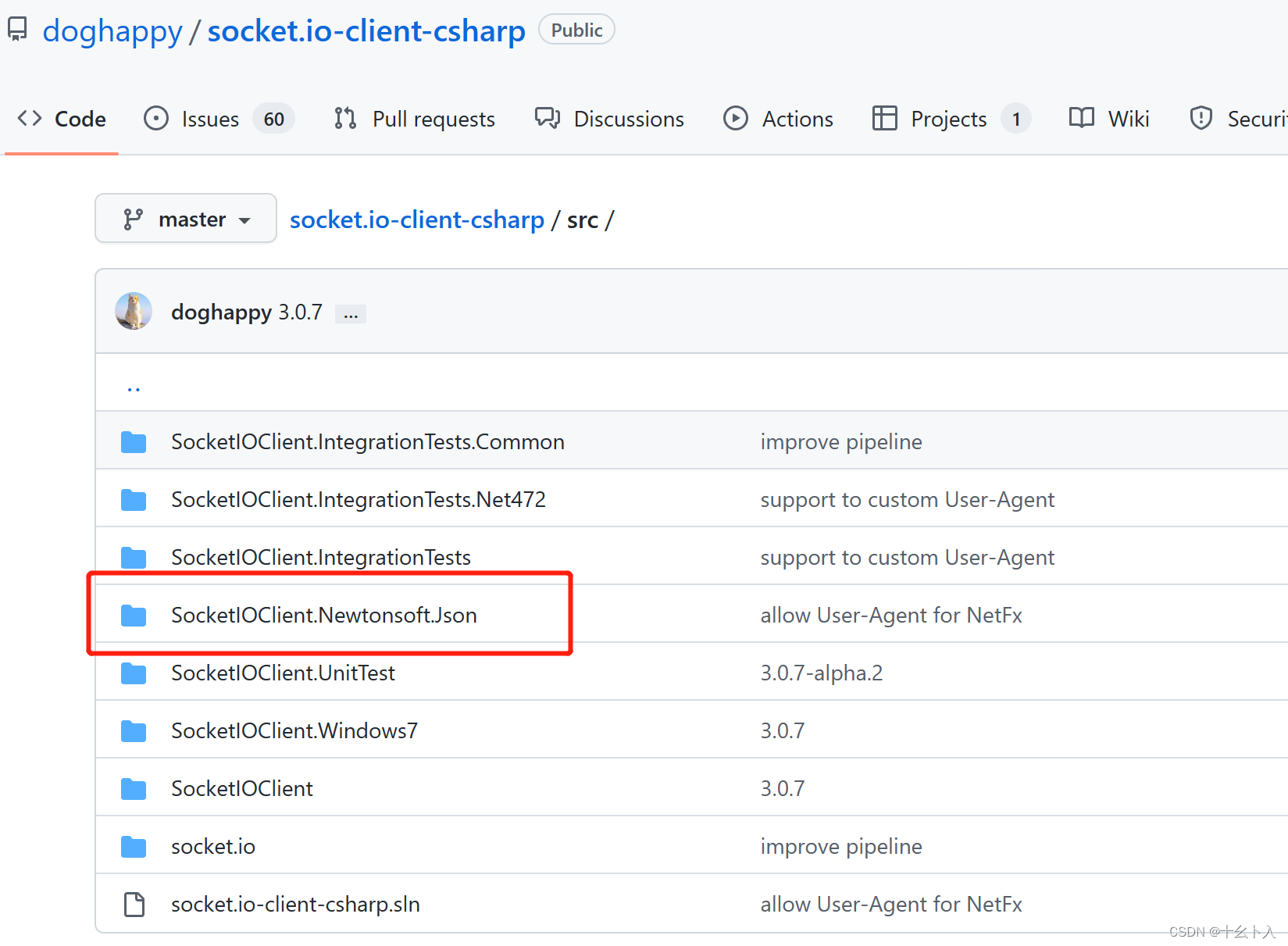Screen dimensions: 1288x946
Task: Open 'improve pipeline' commit for socket.io folder
Action: pyautogui.click(x=841, y=846)
